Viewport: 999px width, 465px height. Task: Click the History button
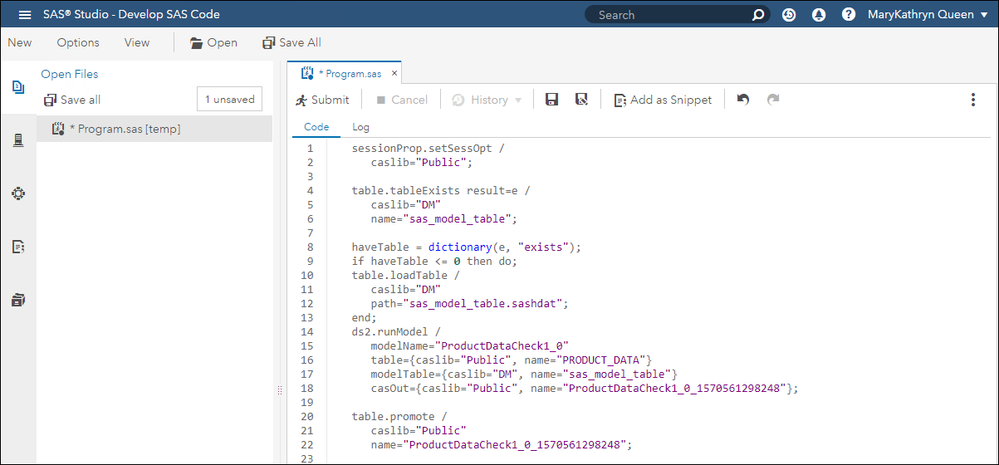[481, 100]
